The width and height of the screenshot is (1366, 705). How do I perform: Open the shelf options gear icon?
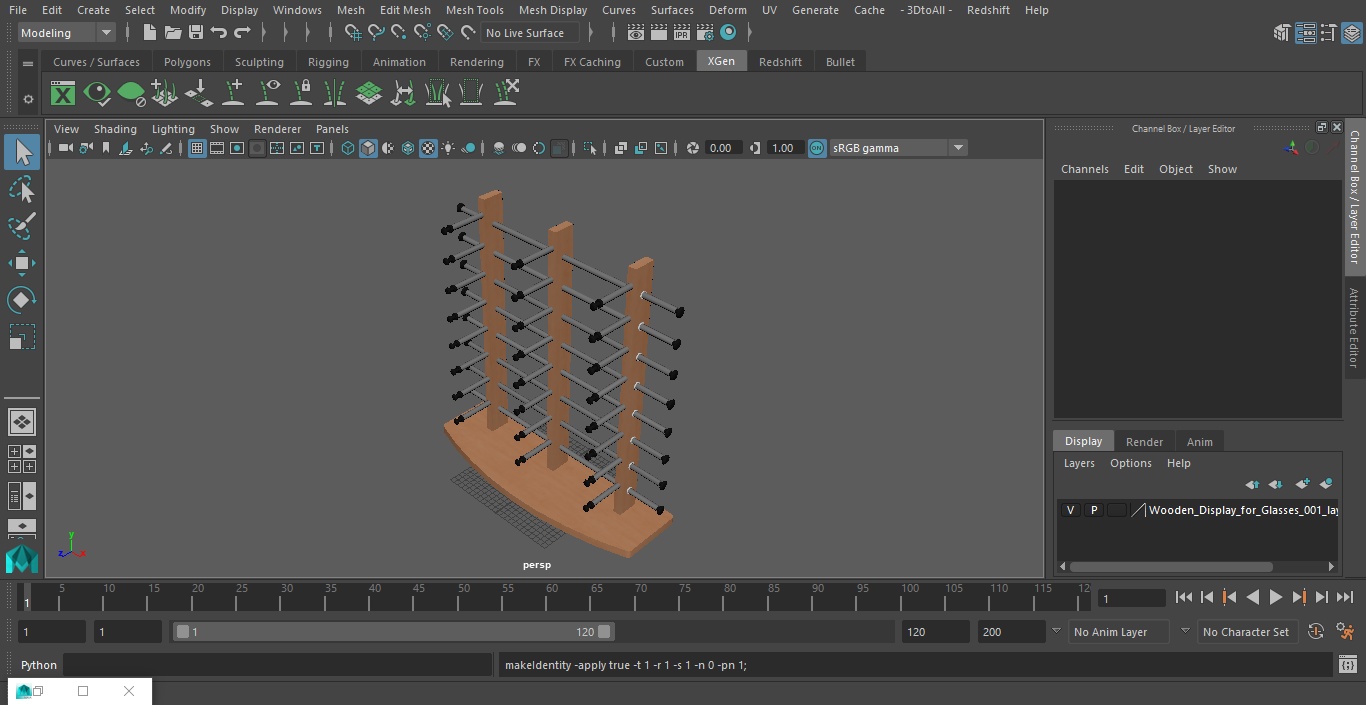(28, 99)
